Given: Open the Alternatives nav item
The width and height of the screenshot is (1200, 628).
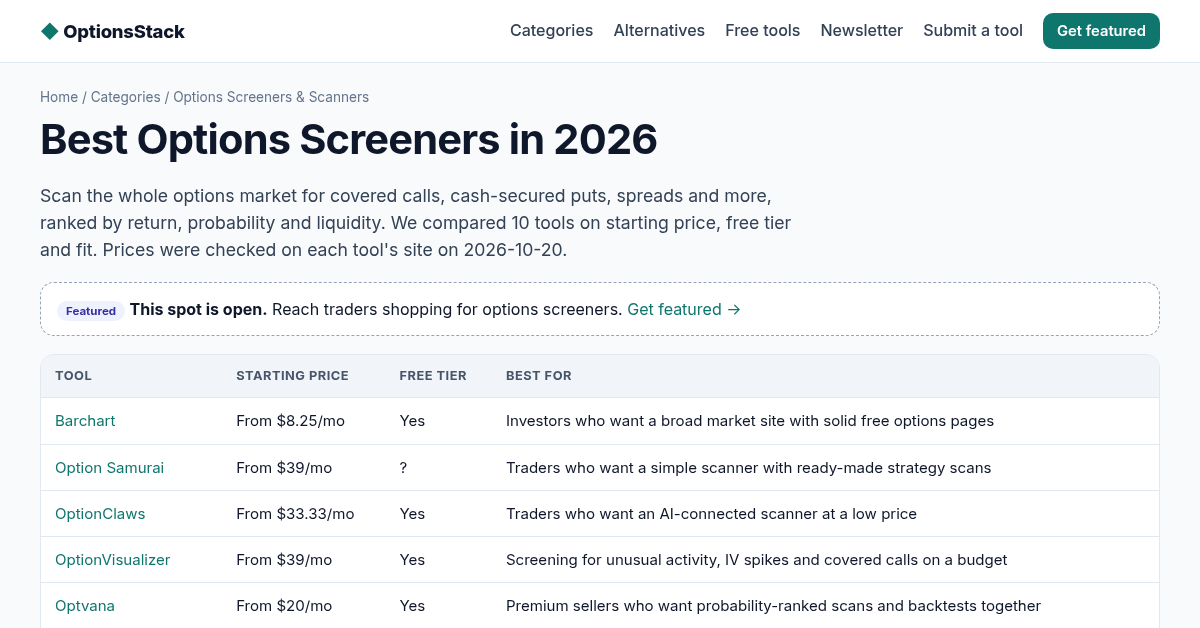Looking at the screenshot, I should click(x=659, y=31).
